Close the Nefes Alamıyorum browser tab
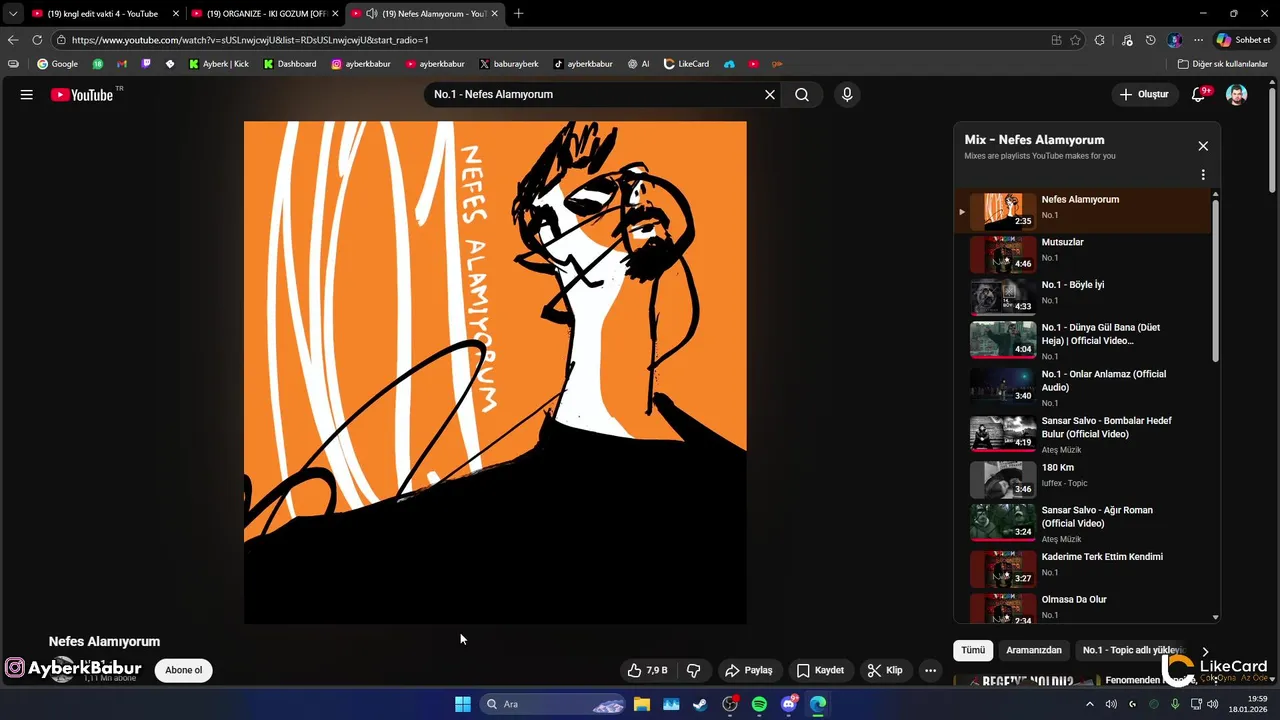1280x720 pixels. pyautogui.click(x=494, y=14)
